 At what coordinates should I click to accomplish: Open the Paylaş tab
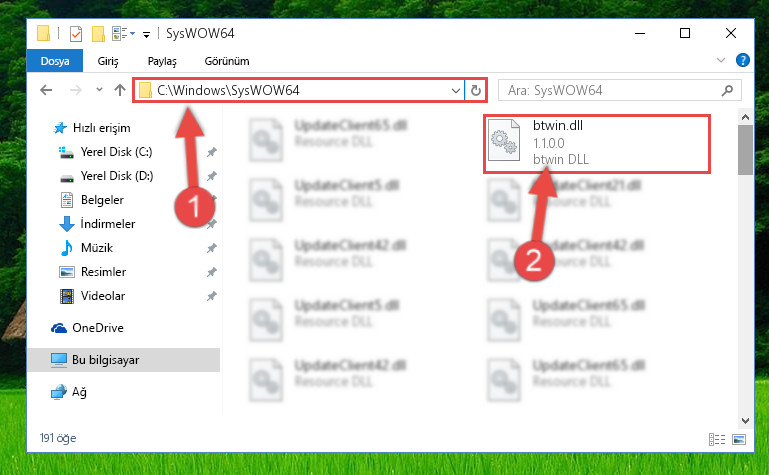[162, 61]
